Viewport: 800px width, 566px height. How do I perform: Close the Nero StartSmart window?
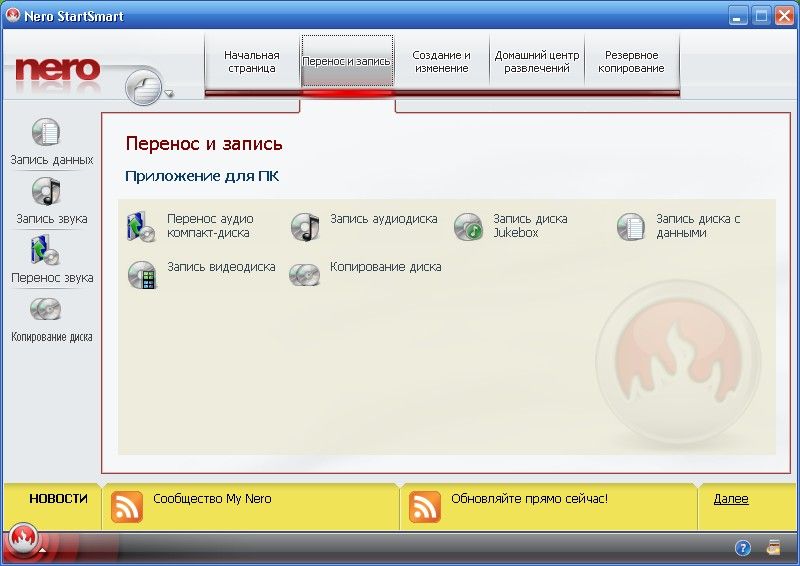coord(784,16)
